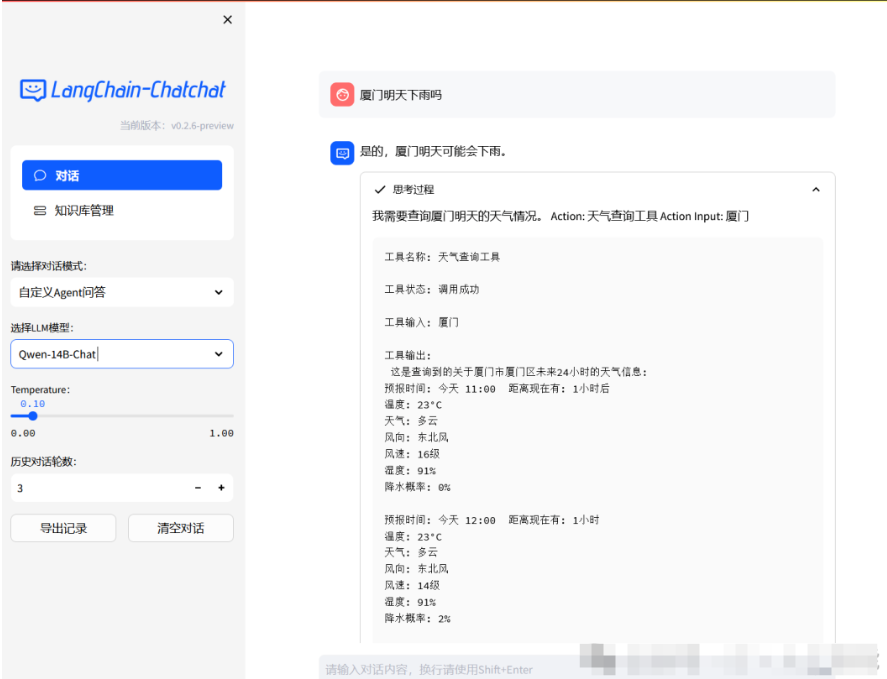The height and width of the screenshot is (679, 887).
Task: Click the 导出记录 button
Action: (63, 528)
